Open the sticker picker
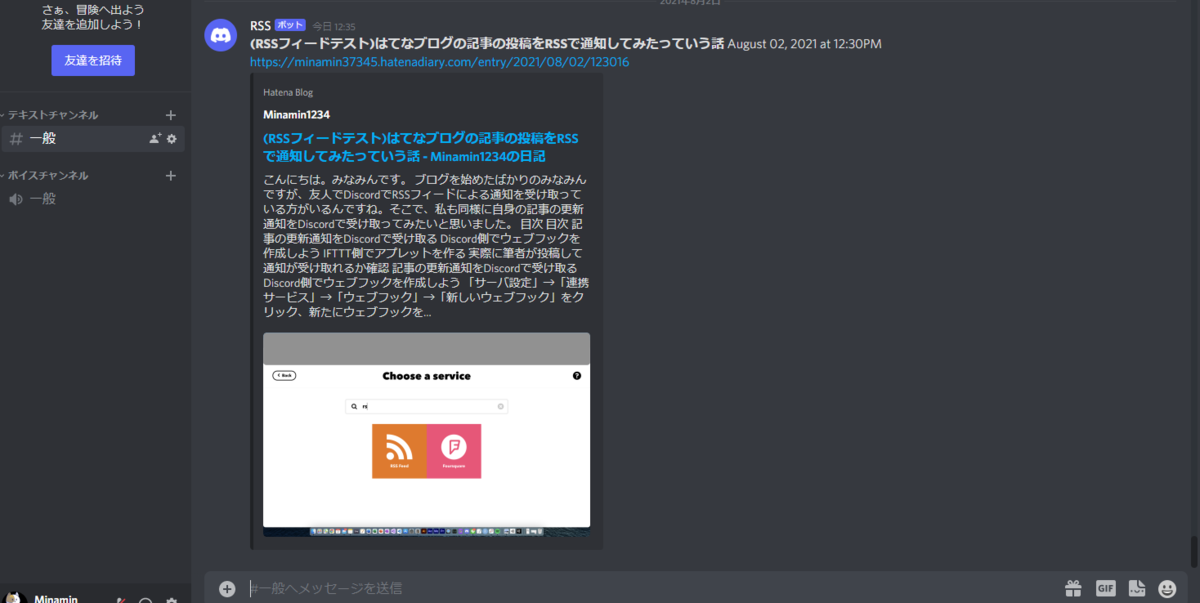 pyautogui.click(x=1136, y=588)
